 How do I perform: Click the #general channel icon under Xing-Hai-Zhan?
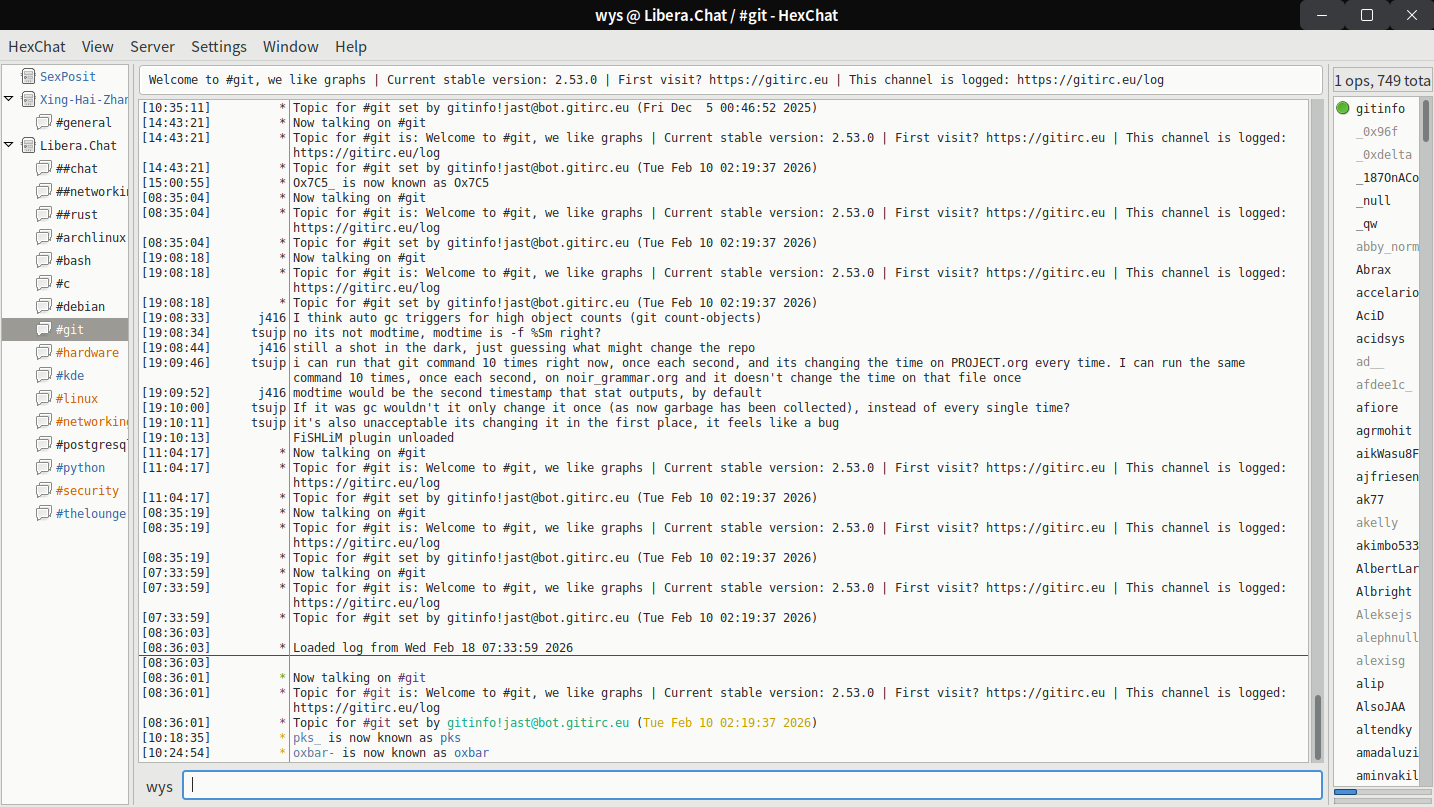tap(43, 122)
